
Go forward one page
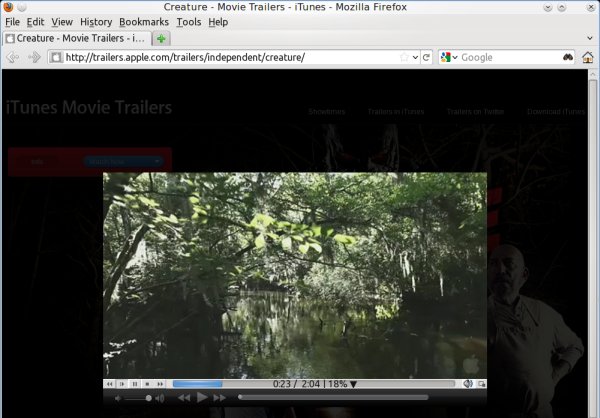(34, 57)
